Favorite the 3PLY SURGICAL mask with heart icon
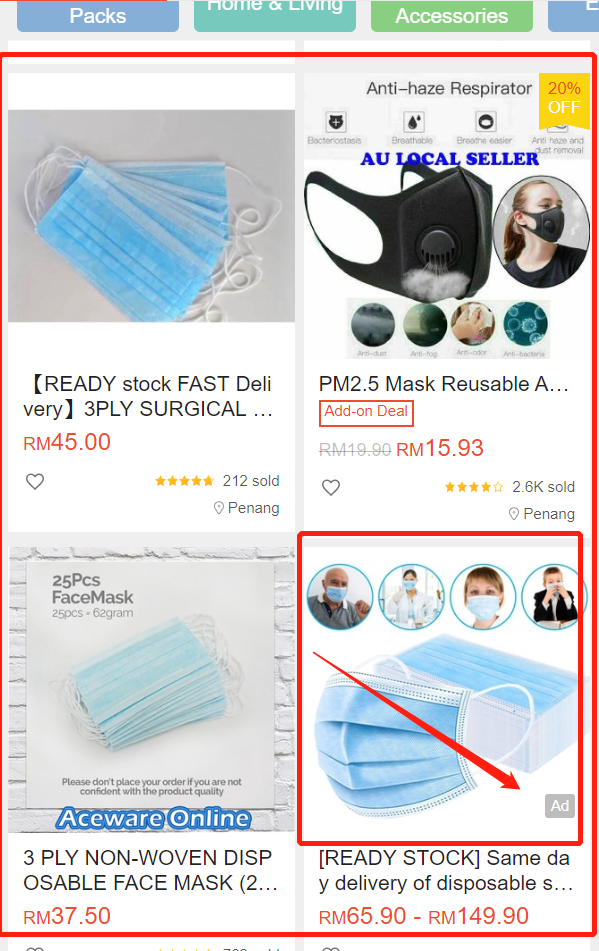The height and width of the screenshot is (951, 599). [35, 482]
